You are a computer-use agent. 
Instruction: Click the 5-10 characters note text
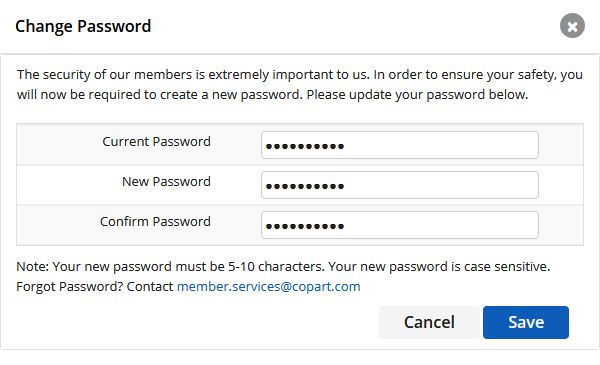(170, 267)
